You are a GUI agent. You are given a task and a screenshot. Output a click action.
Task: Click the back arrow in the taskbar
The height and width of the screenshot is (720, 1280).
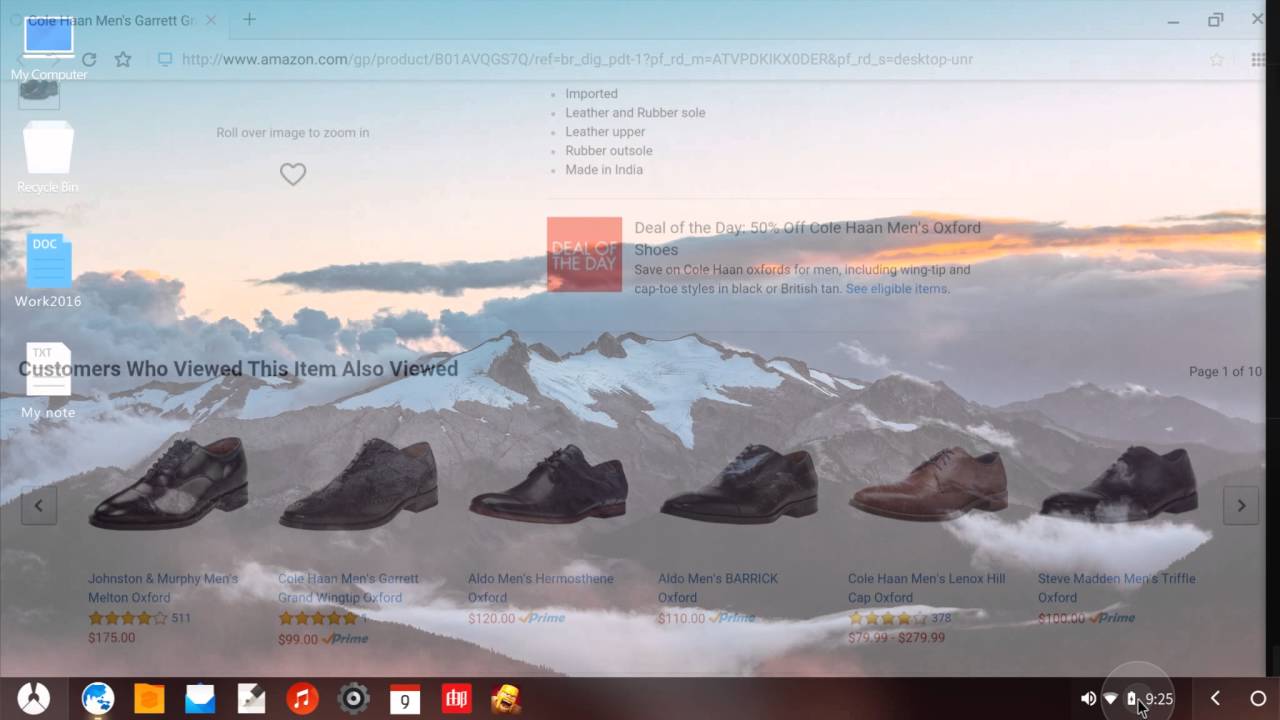coord(1215,699)
